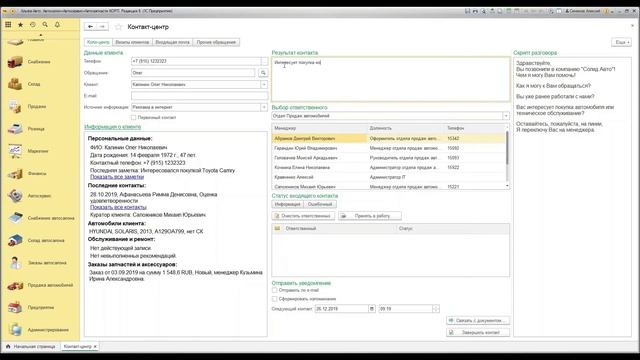Toggle Первичный контакт checkbox

click(133, 118)
